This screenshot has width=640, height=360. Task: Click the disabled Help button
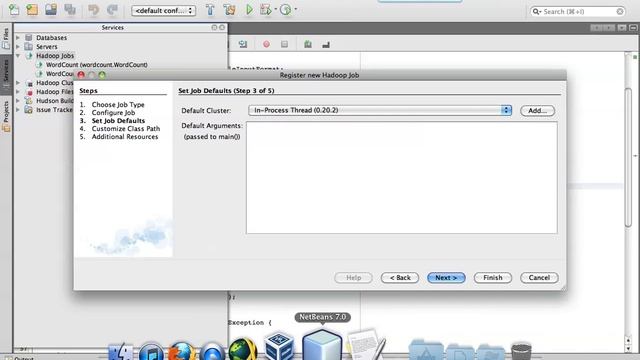tap(353, 278)
